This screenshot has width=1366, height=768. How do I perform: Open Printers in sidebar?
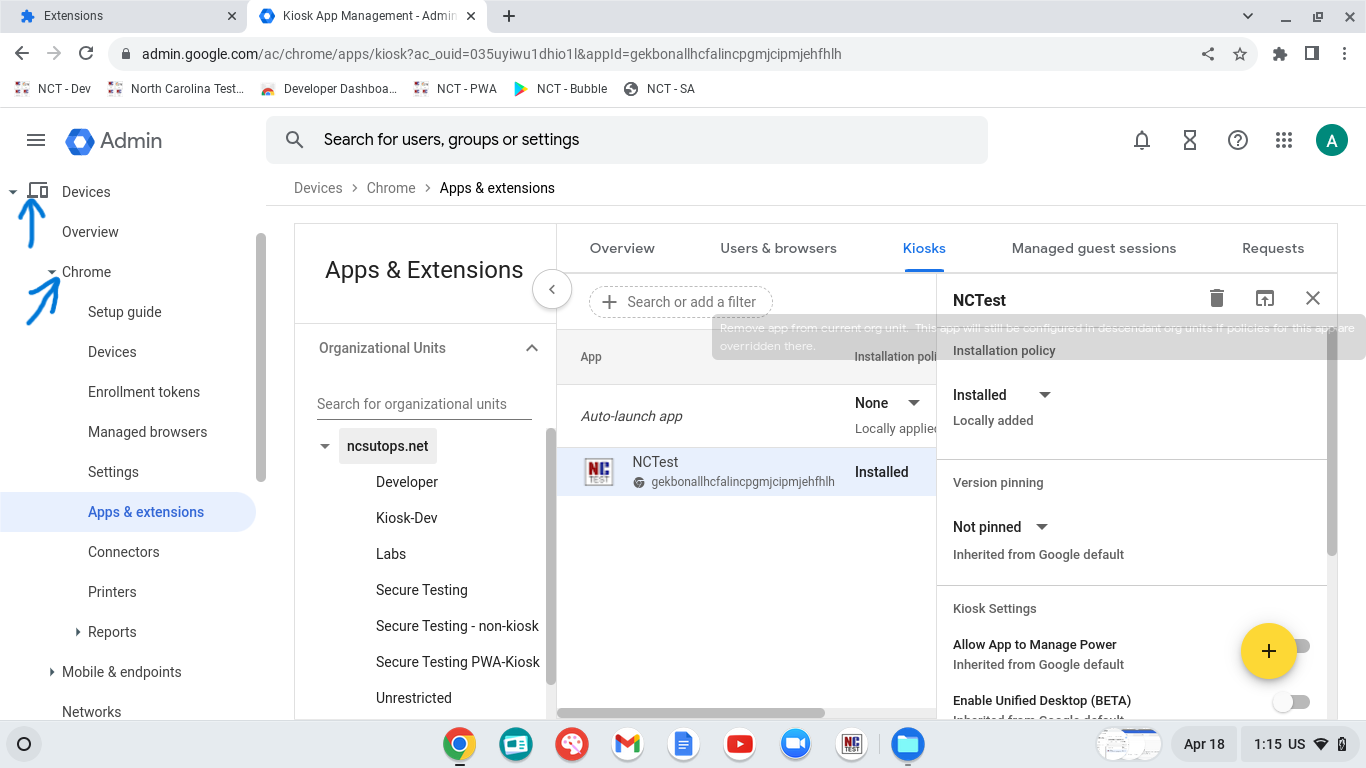pyautogui.click(x=112, y=592)
